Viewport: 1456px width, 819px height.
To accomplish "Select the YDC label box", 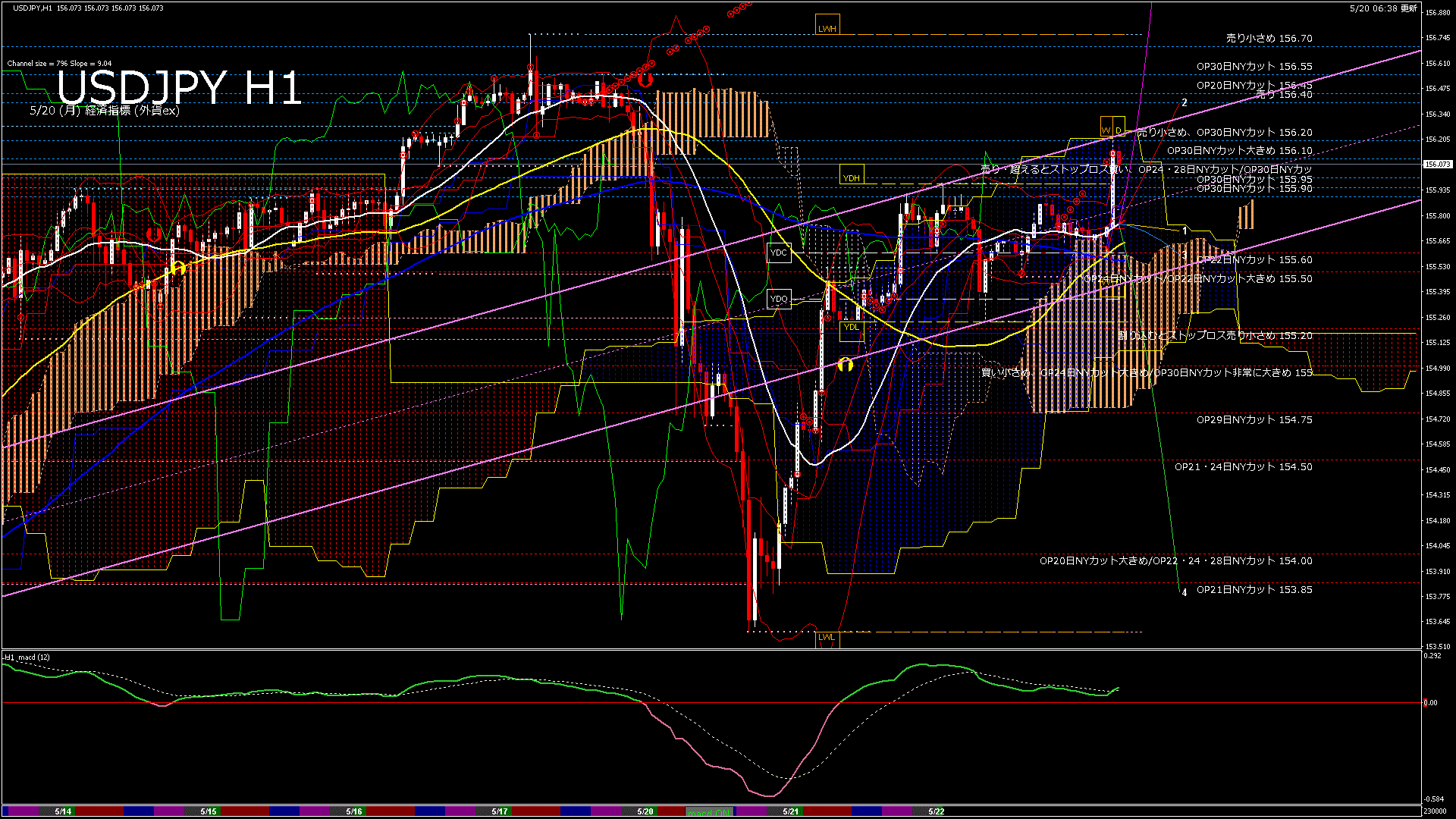I will 779,253.
